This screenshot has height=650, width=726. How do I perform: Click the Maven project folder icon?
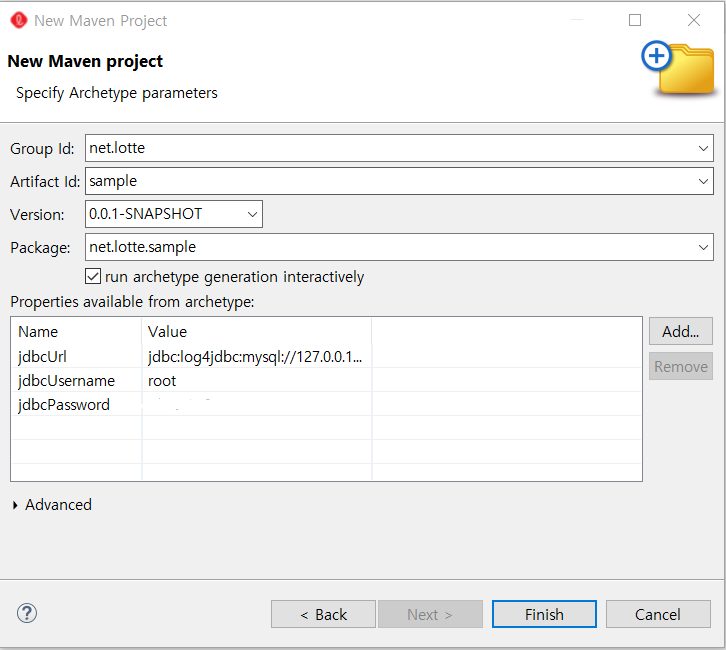click(x=678, y=68)
